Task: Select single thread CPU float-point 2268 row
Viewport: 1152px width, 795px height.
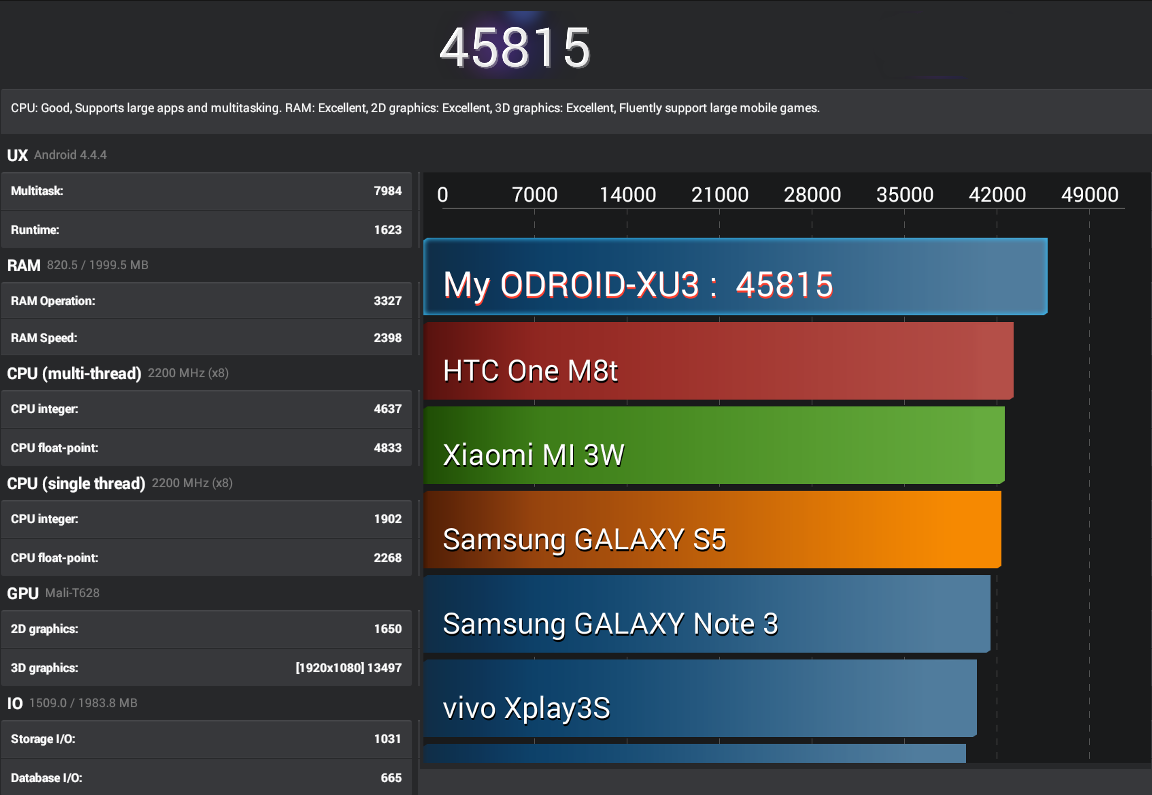Action: pos(206,558)
